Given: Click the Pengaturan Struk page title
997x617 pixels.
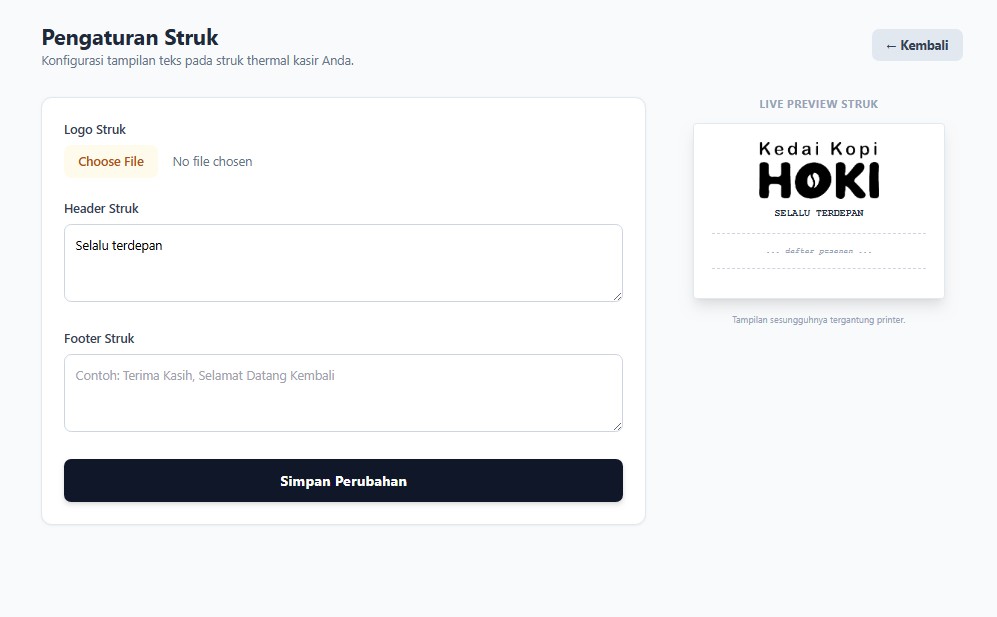Looking at the screenshot, I should coord(130,38).
